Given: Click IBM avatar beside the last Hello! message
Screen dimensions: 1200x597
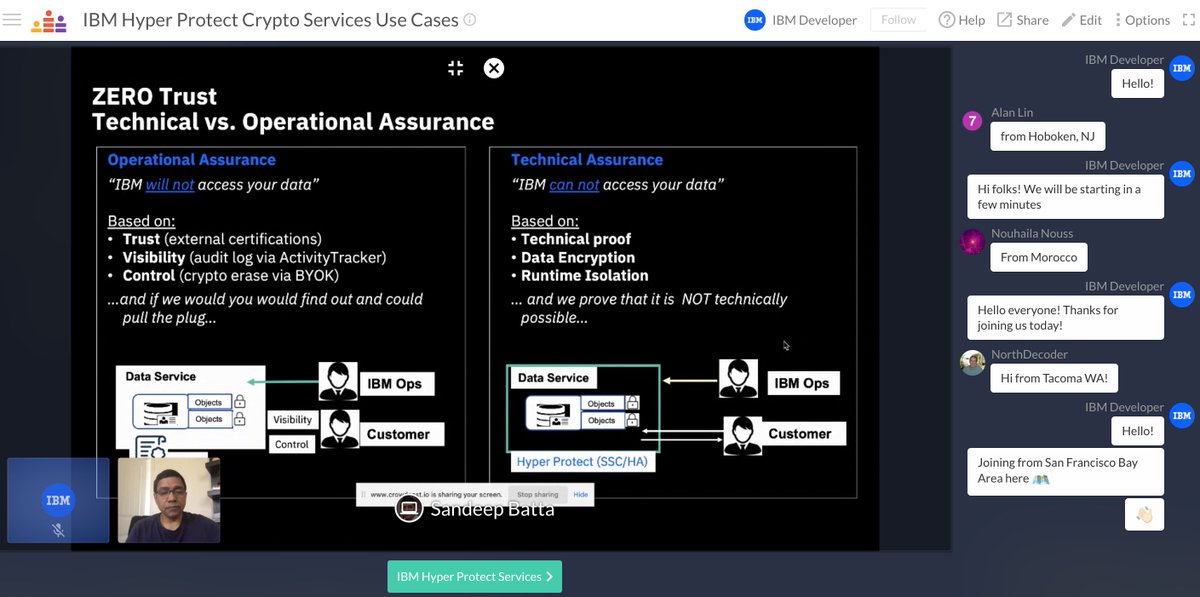Looking at the screenshot, I should (1182, 416).
